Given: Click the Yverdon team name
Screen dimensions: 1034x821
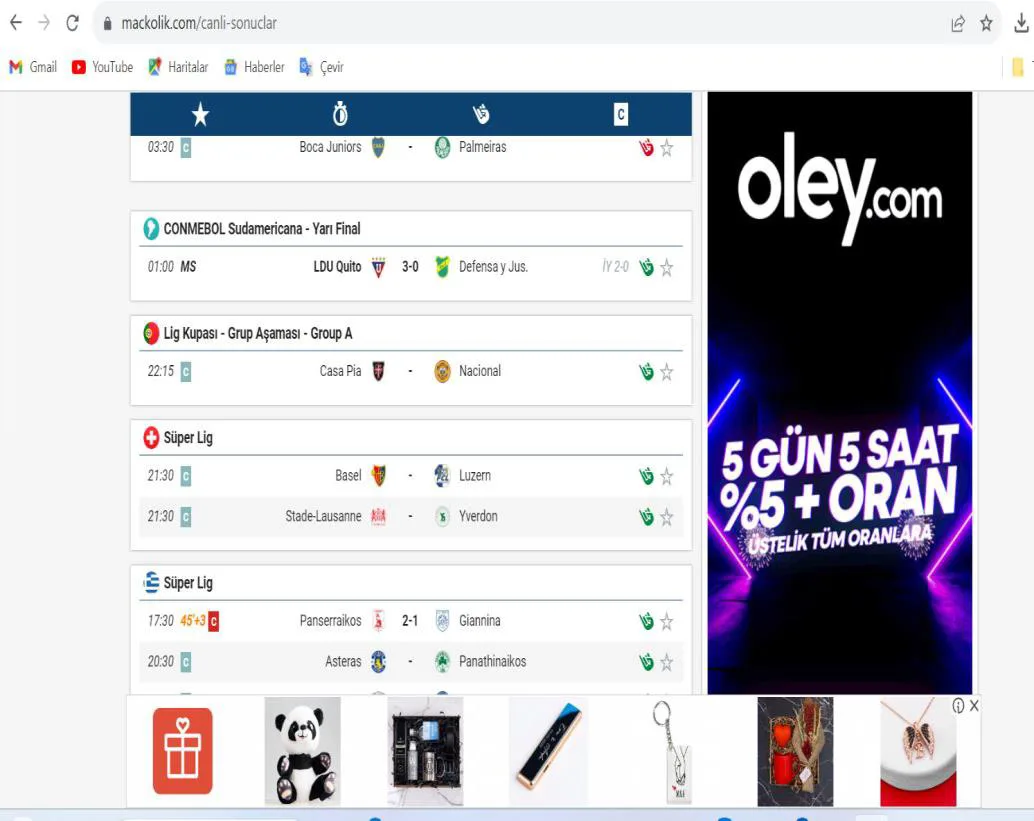Looking at the screenshot, I should point(478,516).
